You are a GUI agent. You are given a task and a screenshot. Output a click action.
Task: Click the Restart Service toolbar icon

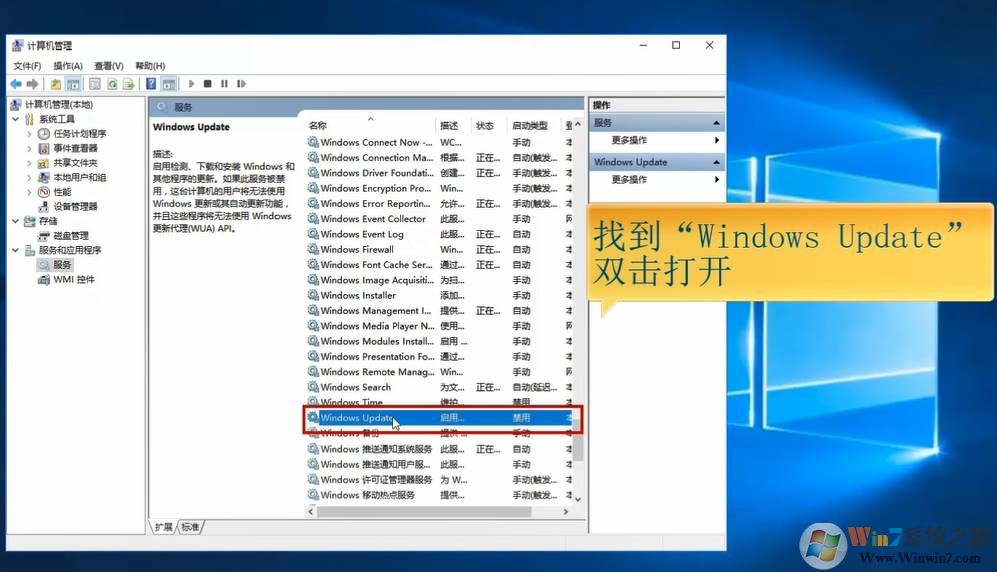241,84
